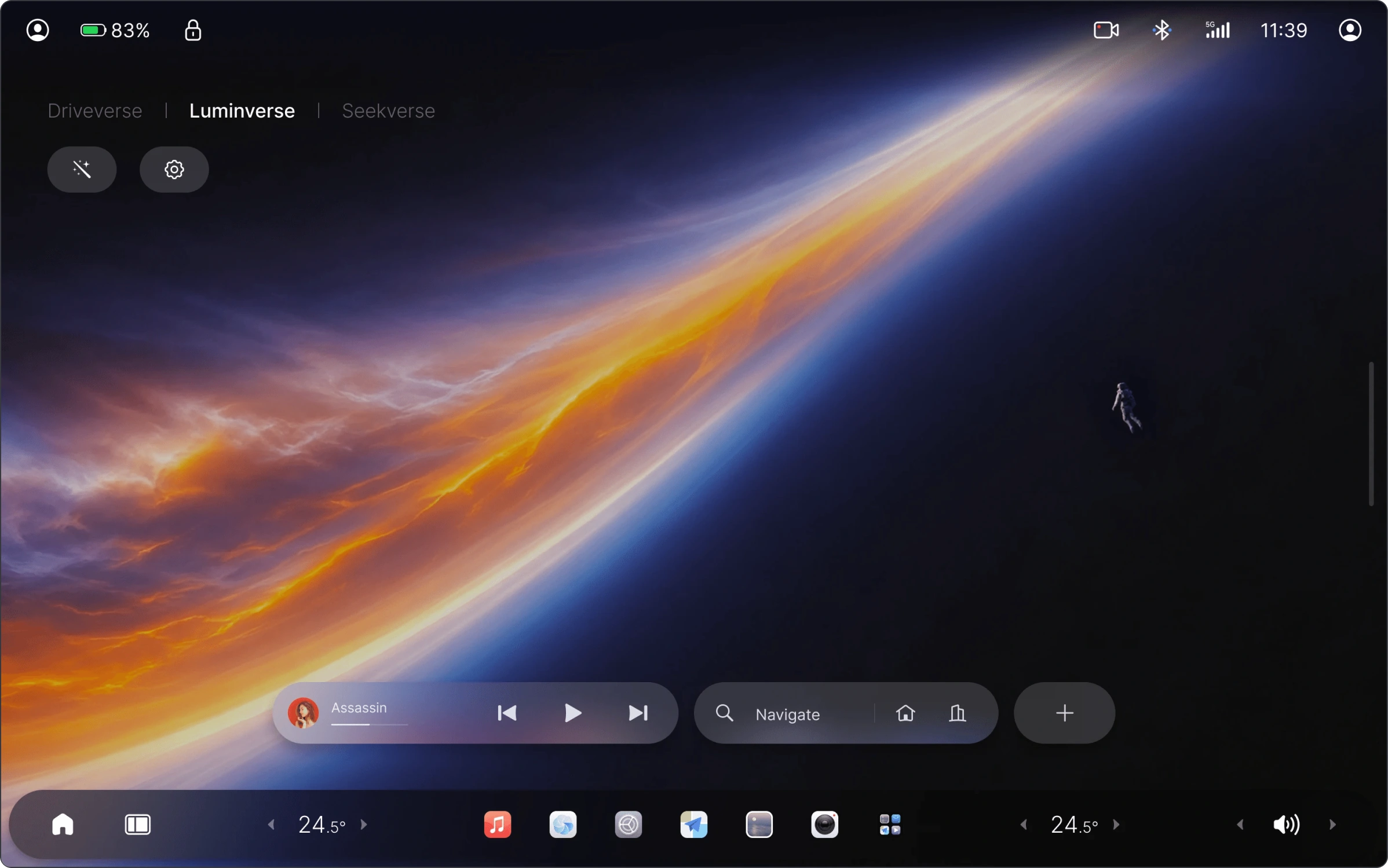Screen dimensions: 1388x868
Task: Decrease left temperature with arrow
Action: pyautogui.click(x=271, y=824)
